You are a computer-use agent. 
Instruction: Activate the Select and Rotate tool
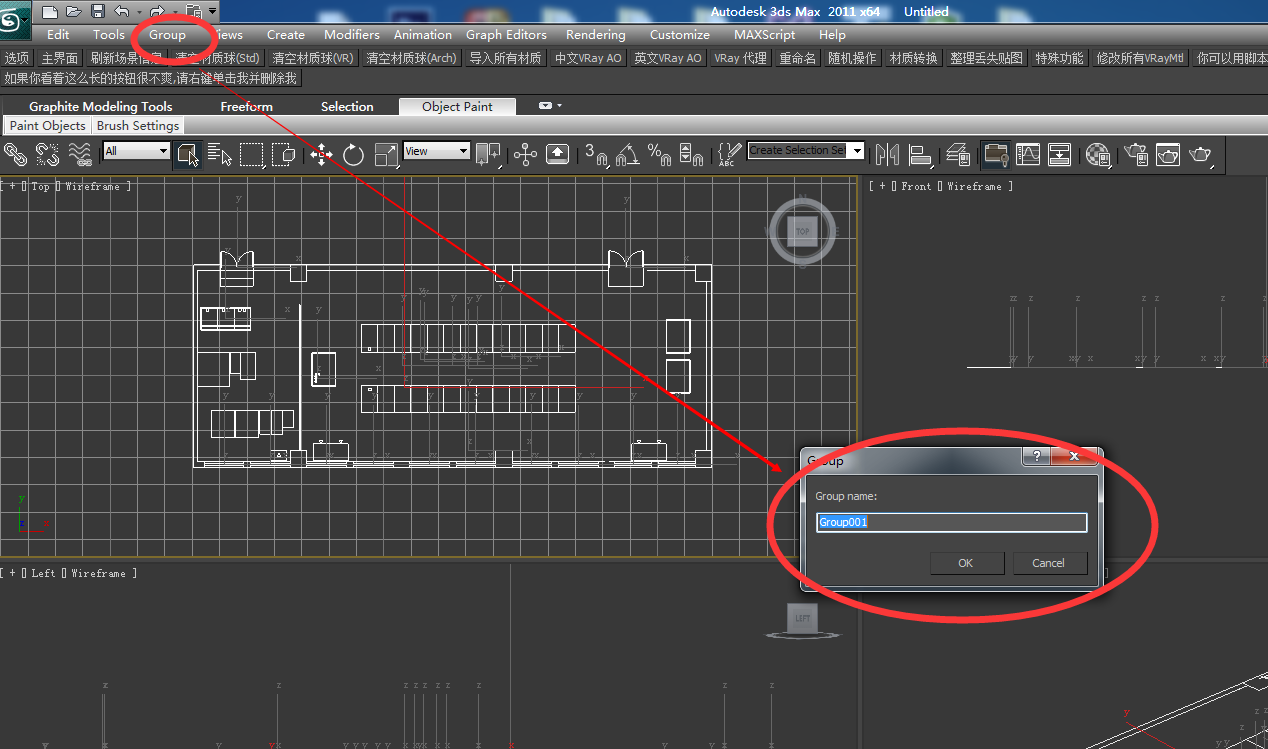[x=353, y=154]
